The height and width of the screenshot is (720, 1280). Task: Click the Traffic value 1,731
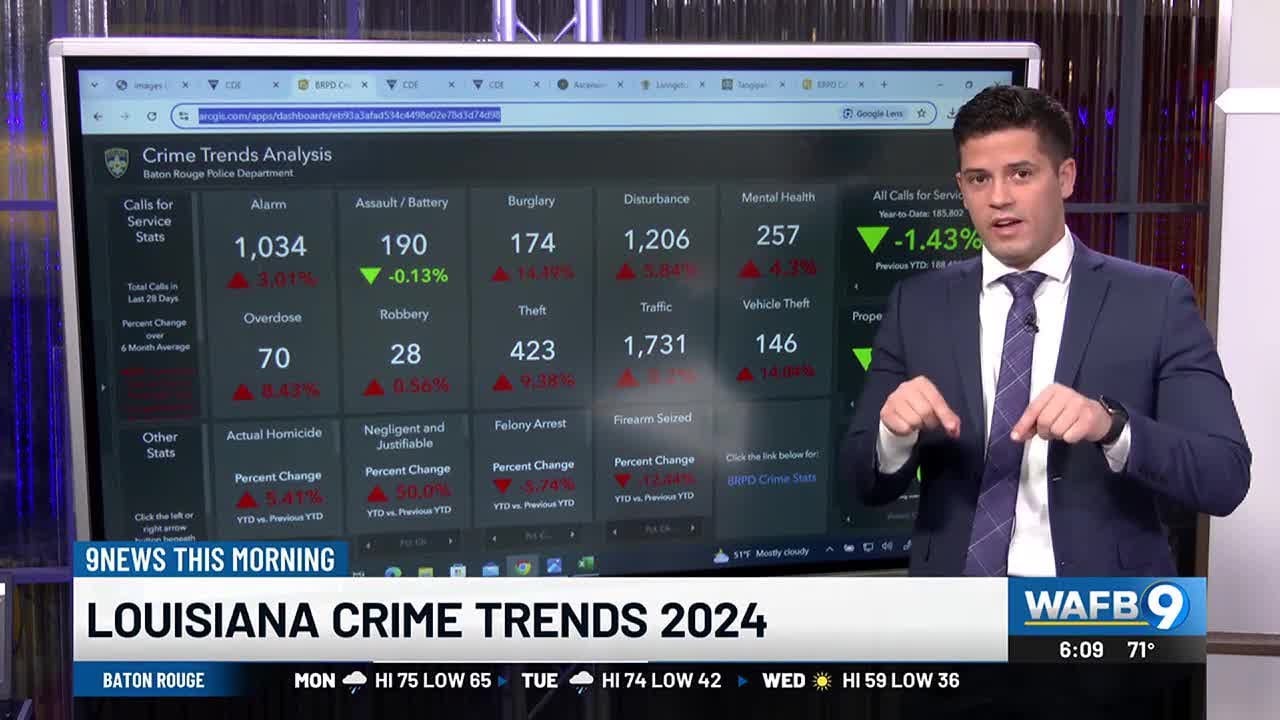(655, 345)
